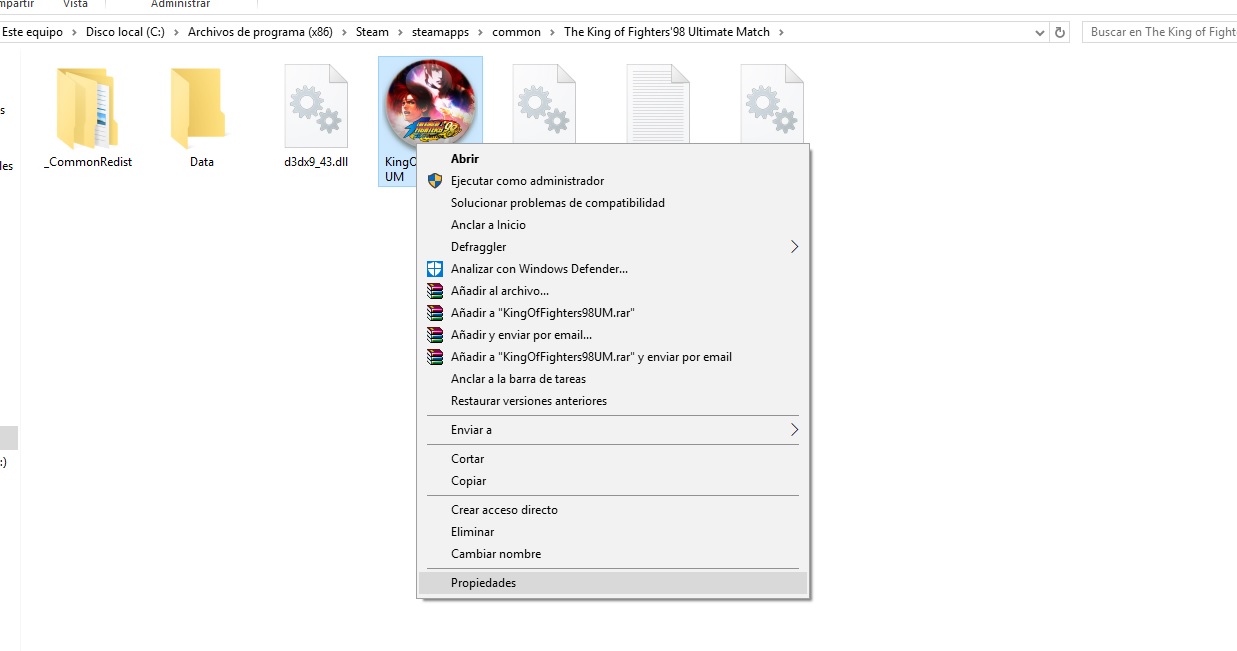Click the WinRAR icon beside Añadir al archivo

click(x=434, y=291)
